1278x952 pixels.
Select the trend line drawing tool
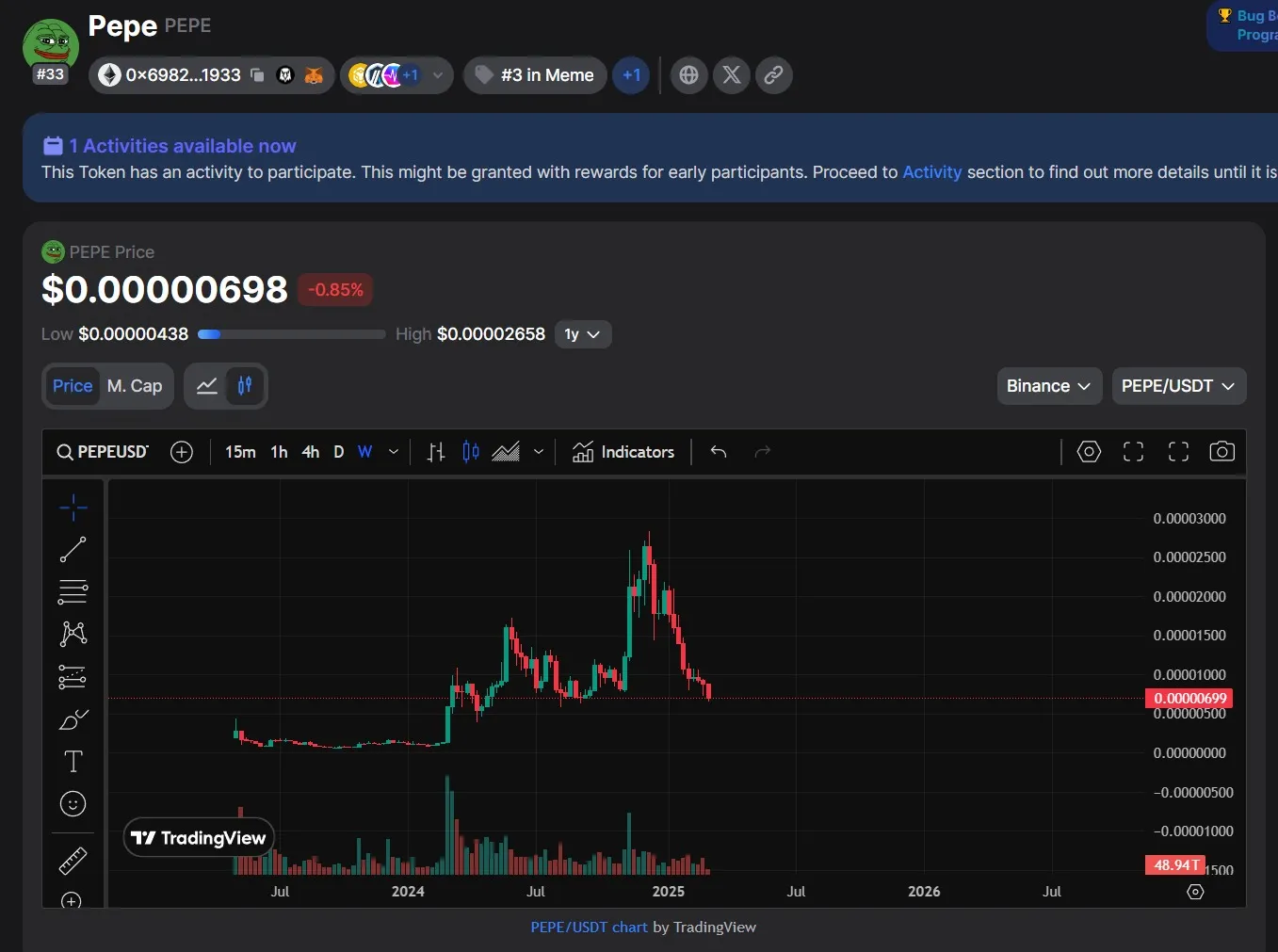point(73,549)
